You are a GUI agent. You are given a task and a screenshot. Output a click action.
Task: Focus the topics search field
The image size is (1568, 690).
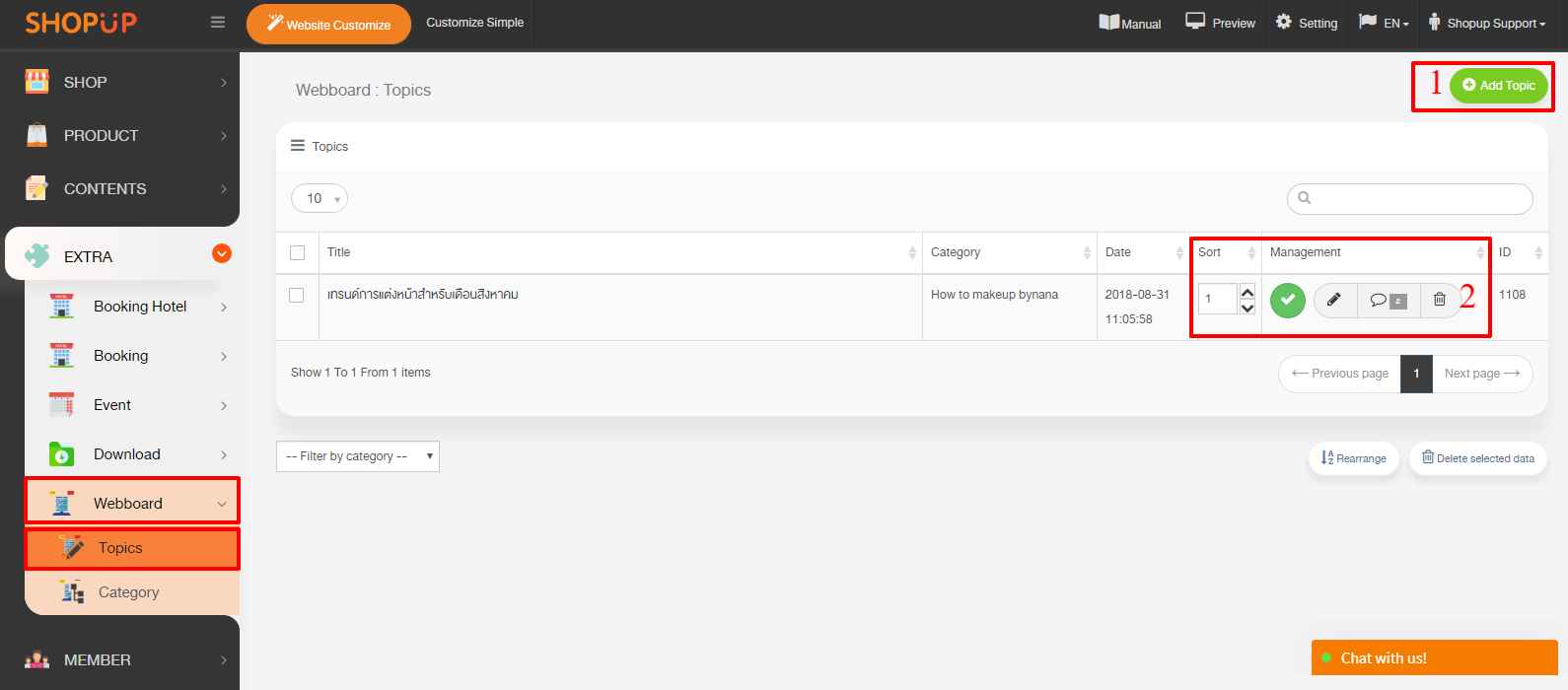[x=1409, y=198]
